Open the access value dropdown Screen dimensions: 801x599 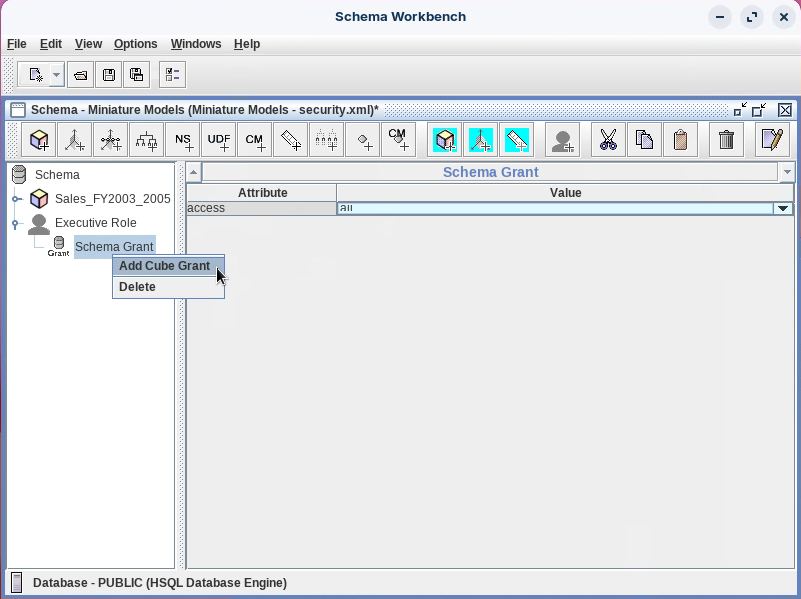(x=783, y=209)
